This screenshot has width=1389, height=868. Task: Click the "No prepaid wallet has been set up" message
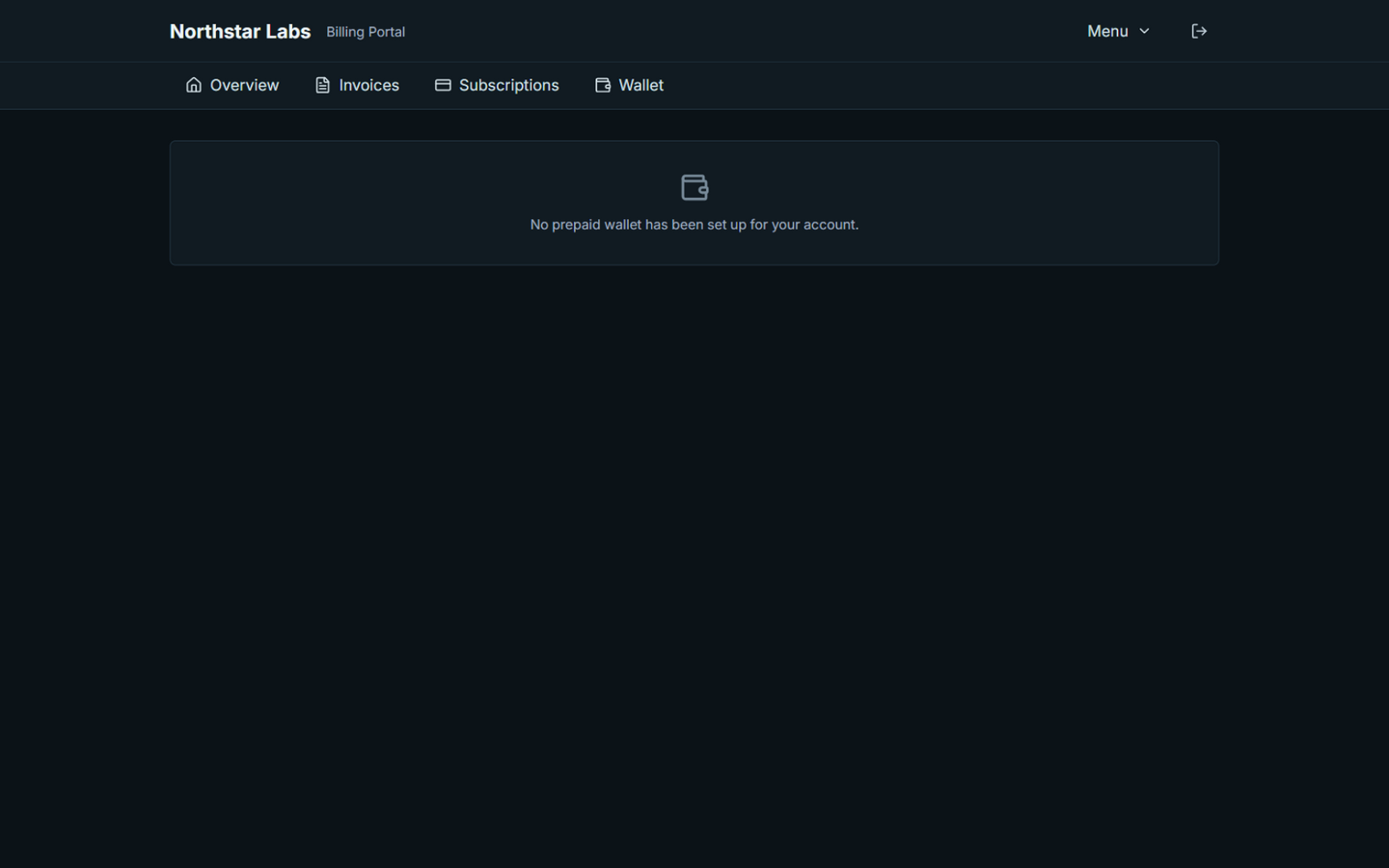694,225
